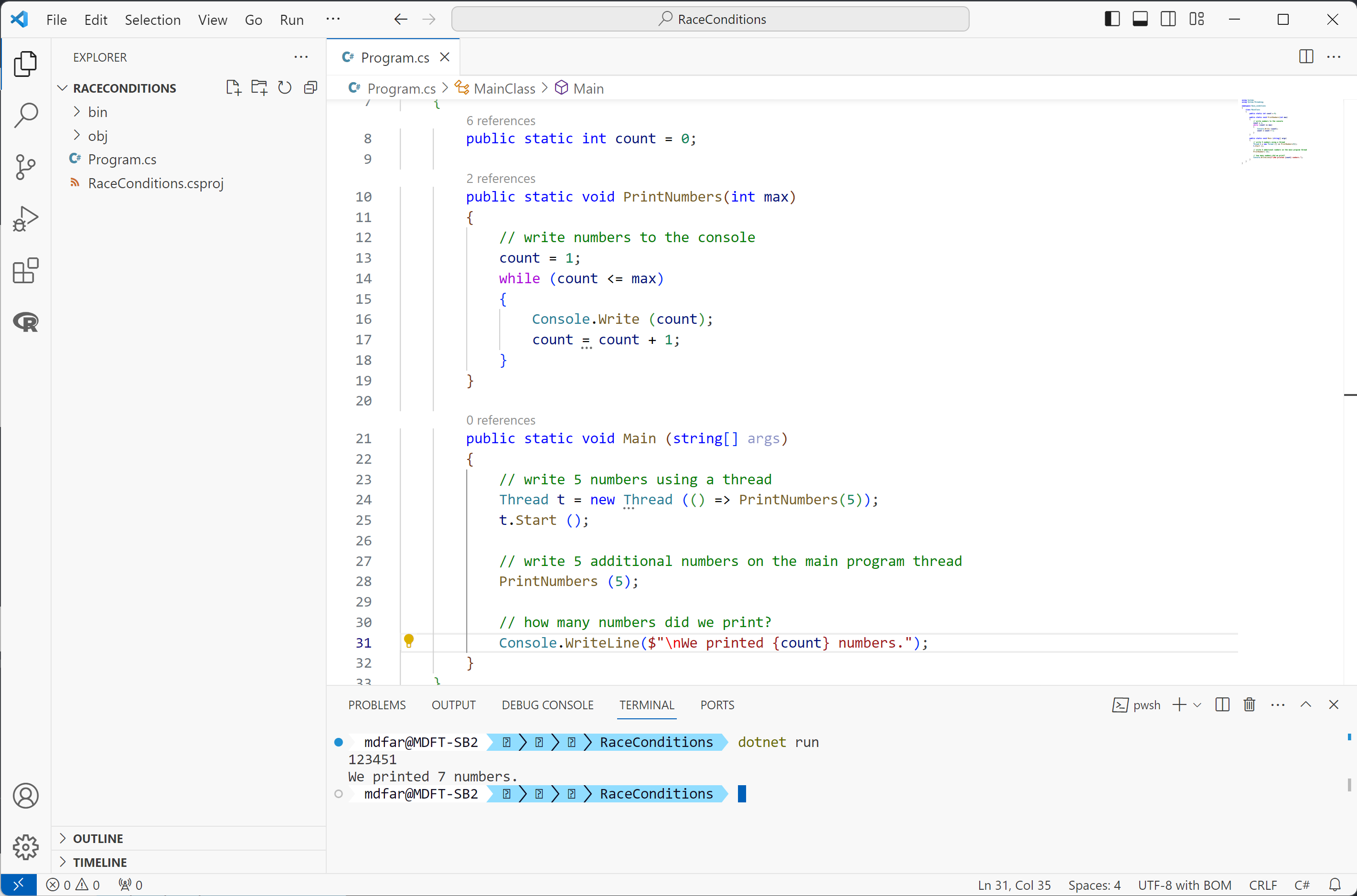The image size is (1357, 896).
Task: Toggle the bottom Panel visibility
Action: coord(1140,19)
